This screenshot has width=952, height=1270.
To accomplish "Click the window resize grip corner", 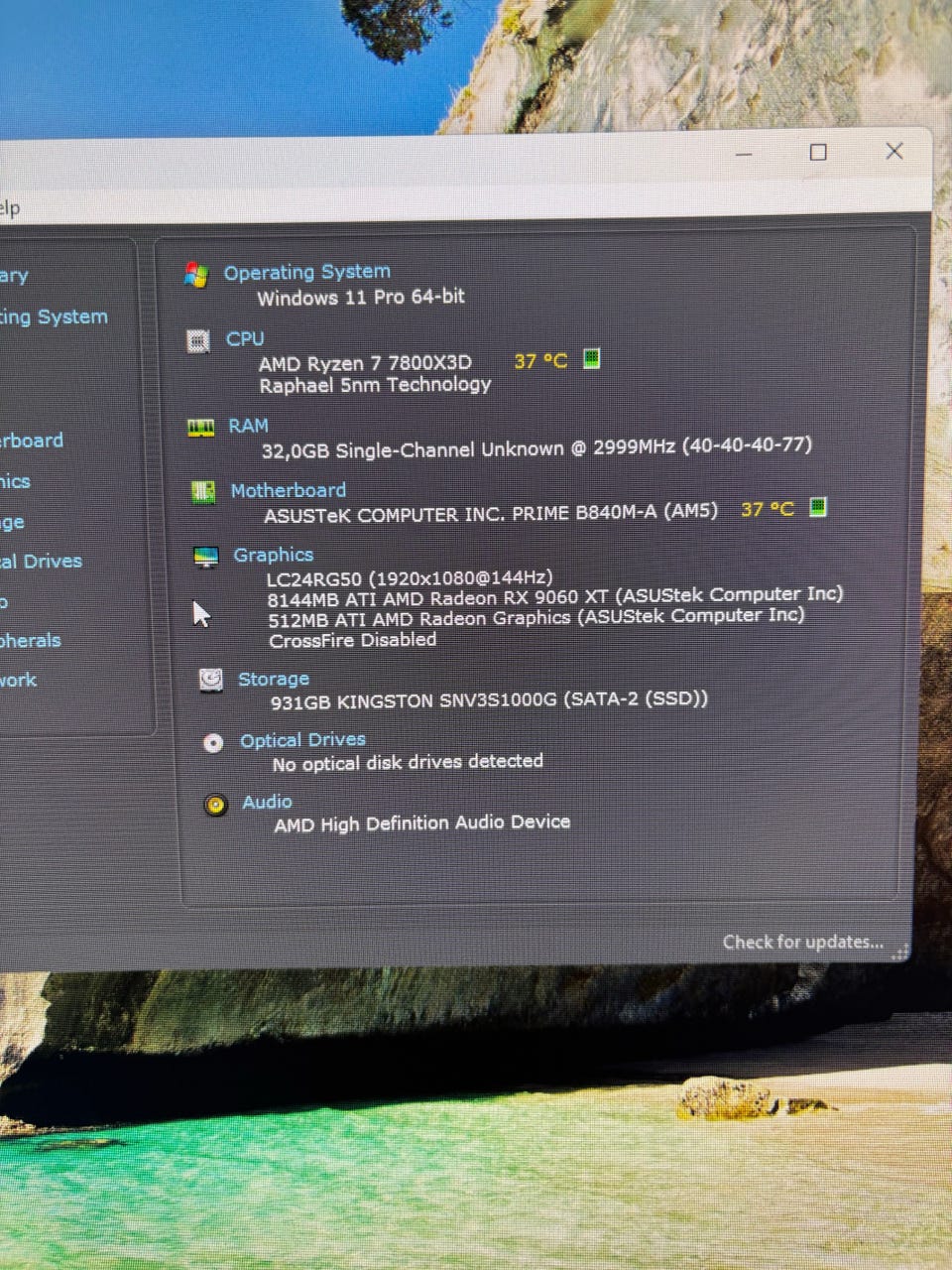I will (900, 952).
